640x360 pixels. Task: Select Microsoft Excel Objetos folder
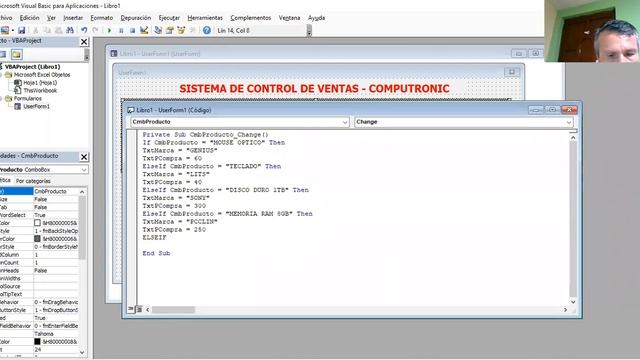pos(42,75)
